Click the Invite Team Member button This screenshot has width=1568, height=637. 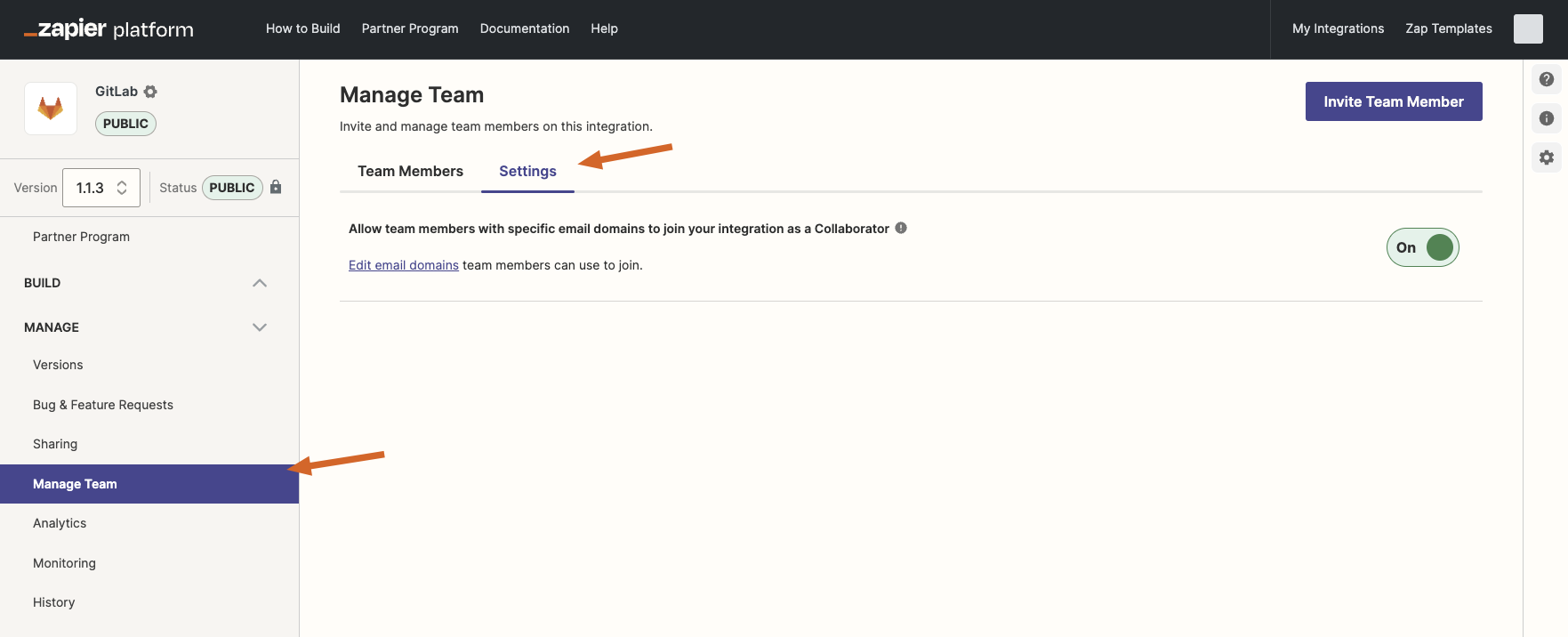1394,101
